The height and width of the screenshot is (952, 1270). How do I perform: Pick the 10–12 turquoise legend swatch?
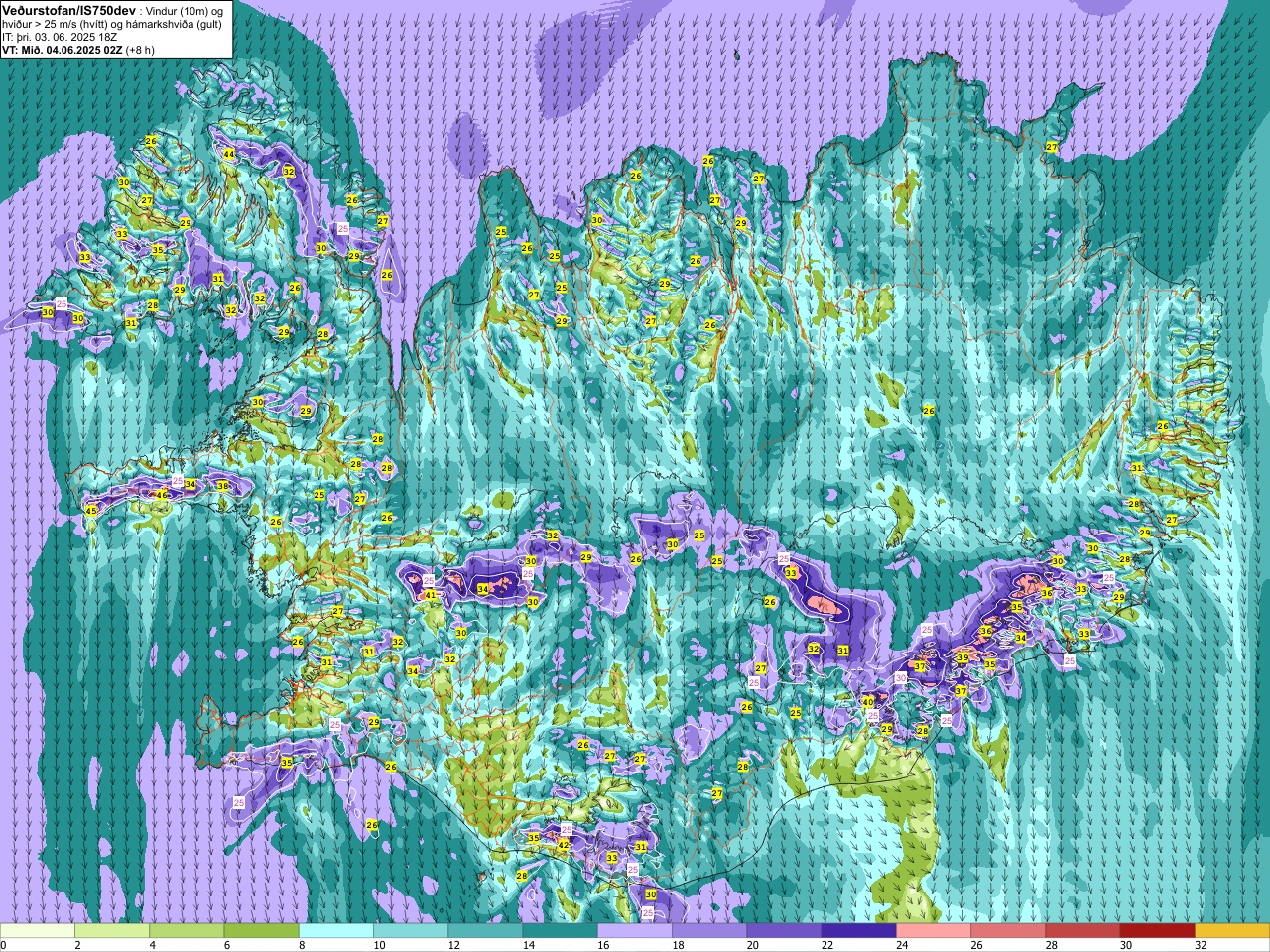(x=411, y=931)
